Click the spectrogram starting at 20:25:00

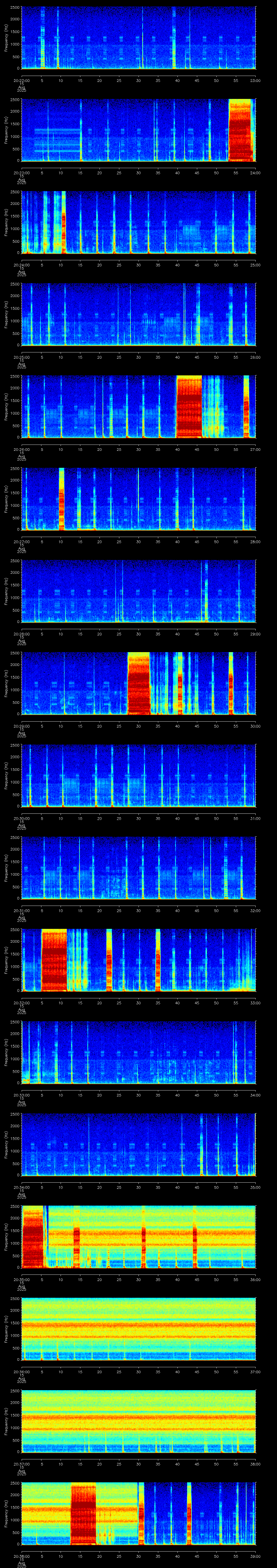138,314
